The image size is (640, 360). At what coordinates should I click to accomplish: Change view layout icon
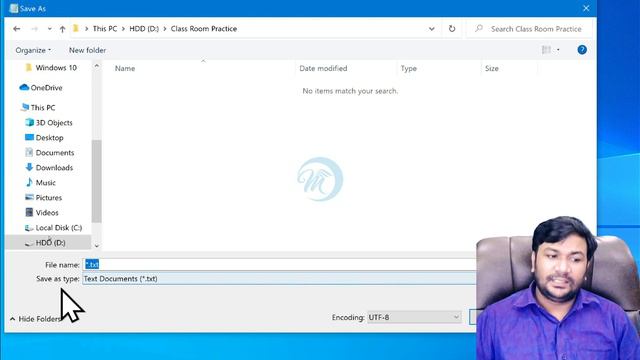tap(546, 50)
